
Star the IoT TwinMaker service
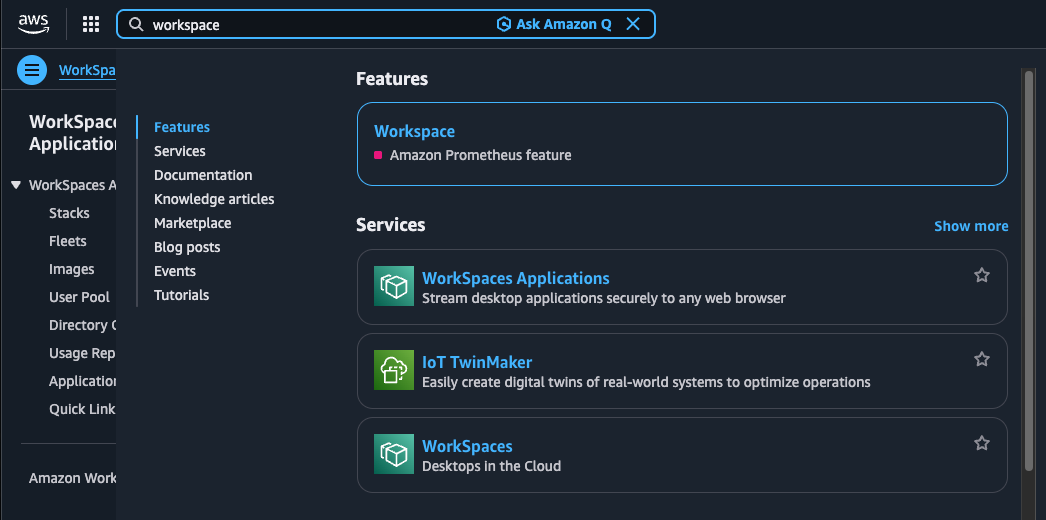coord(981,359)
